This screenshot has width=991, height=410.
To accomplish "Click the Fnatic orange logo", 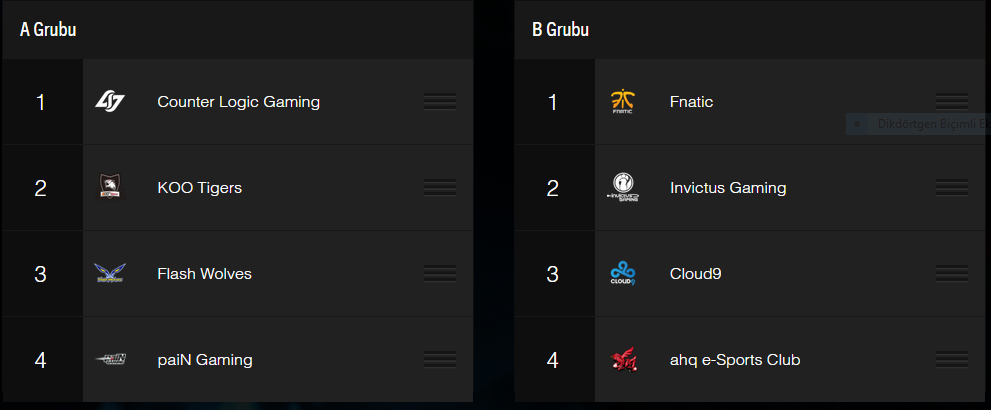I will tap(623, 102).
